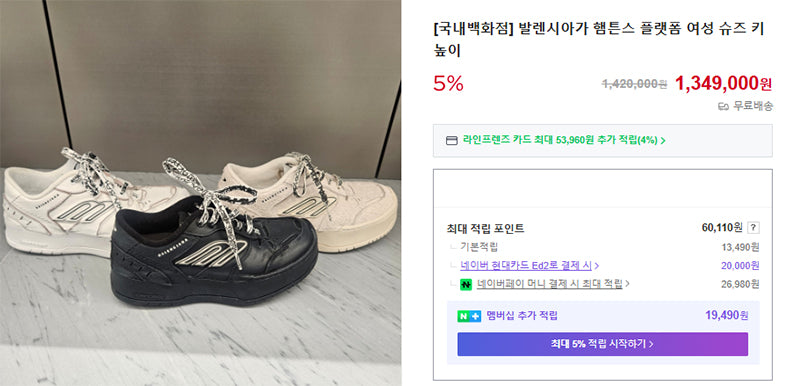Click the 최대 적립 포인트 heading
Screen dimensions: 800x386
tap(485, 228)
